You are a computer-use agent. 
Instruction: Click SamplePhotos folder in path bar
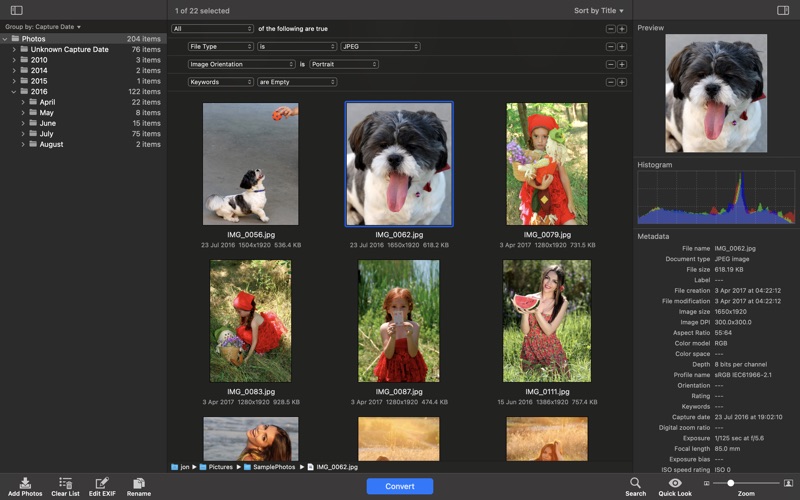point(269,467)
